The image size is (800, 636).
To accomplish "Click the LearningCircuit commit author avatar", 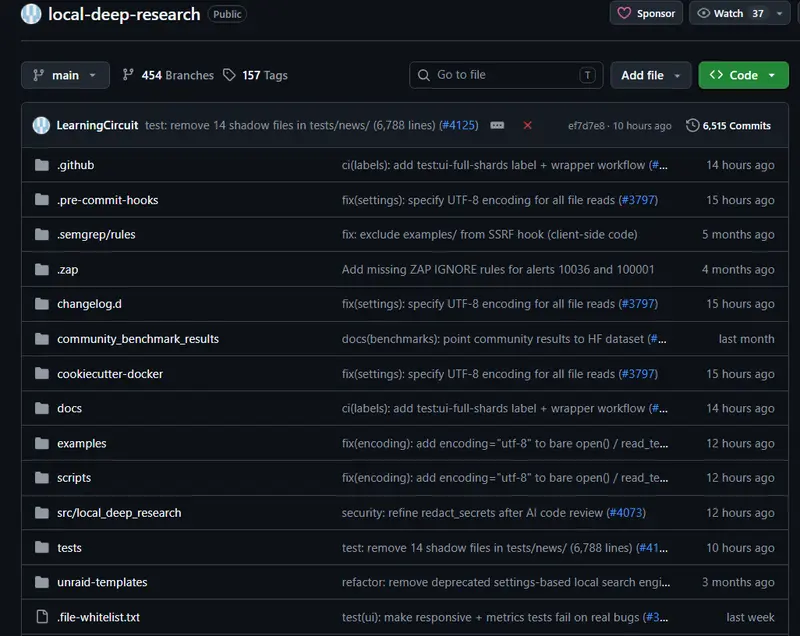I will point(41,125).
